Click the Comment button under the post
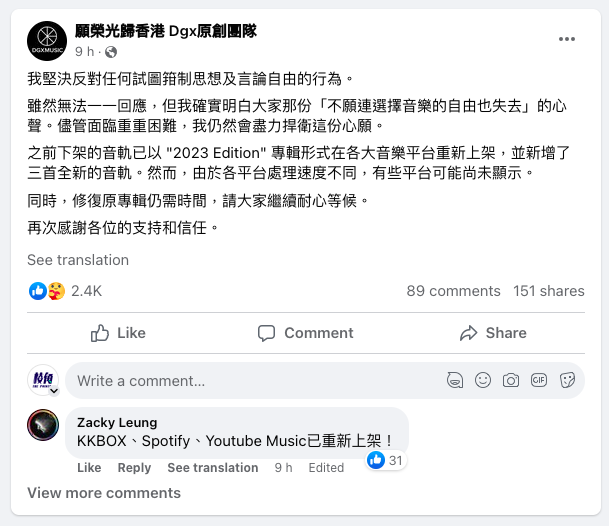609x526 pixels. [x=305, y=333]
